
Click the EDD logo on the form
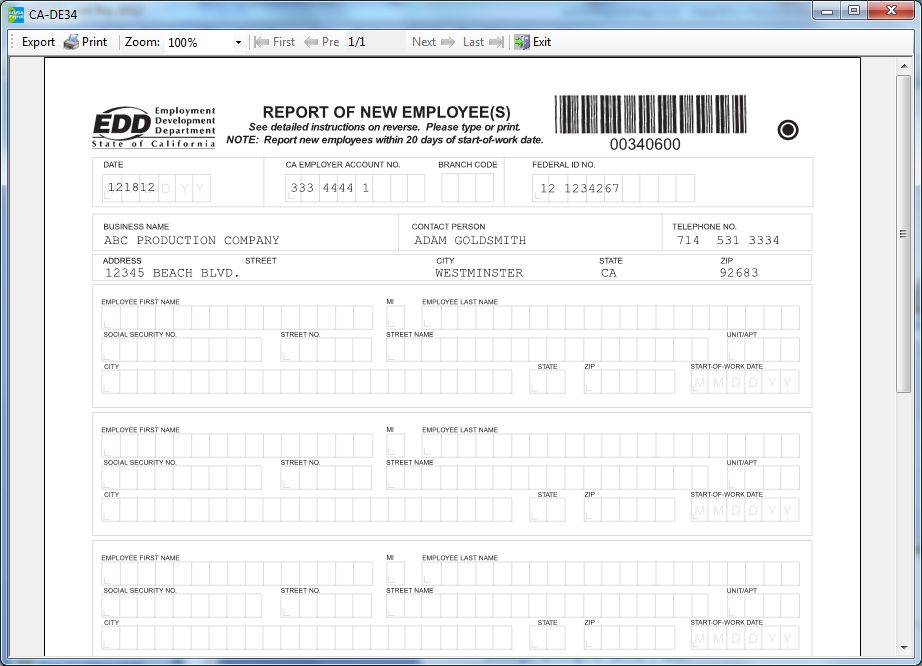coord(122,126)
